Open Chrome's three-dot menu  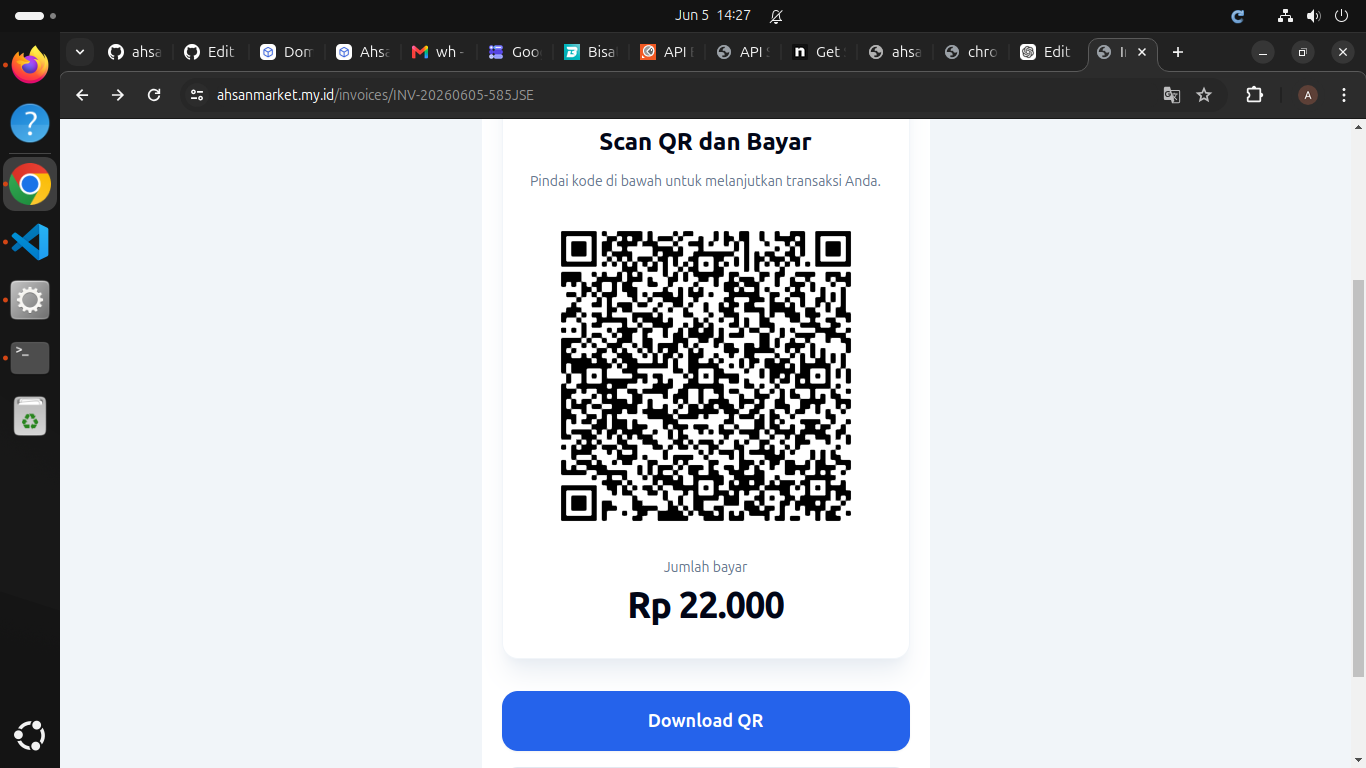tap(1344, 95)
